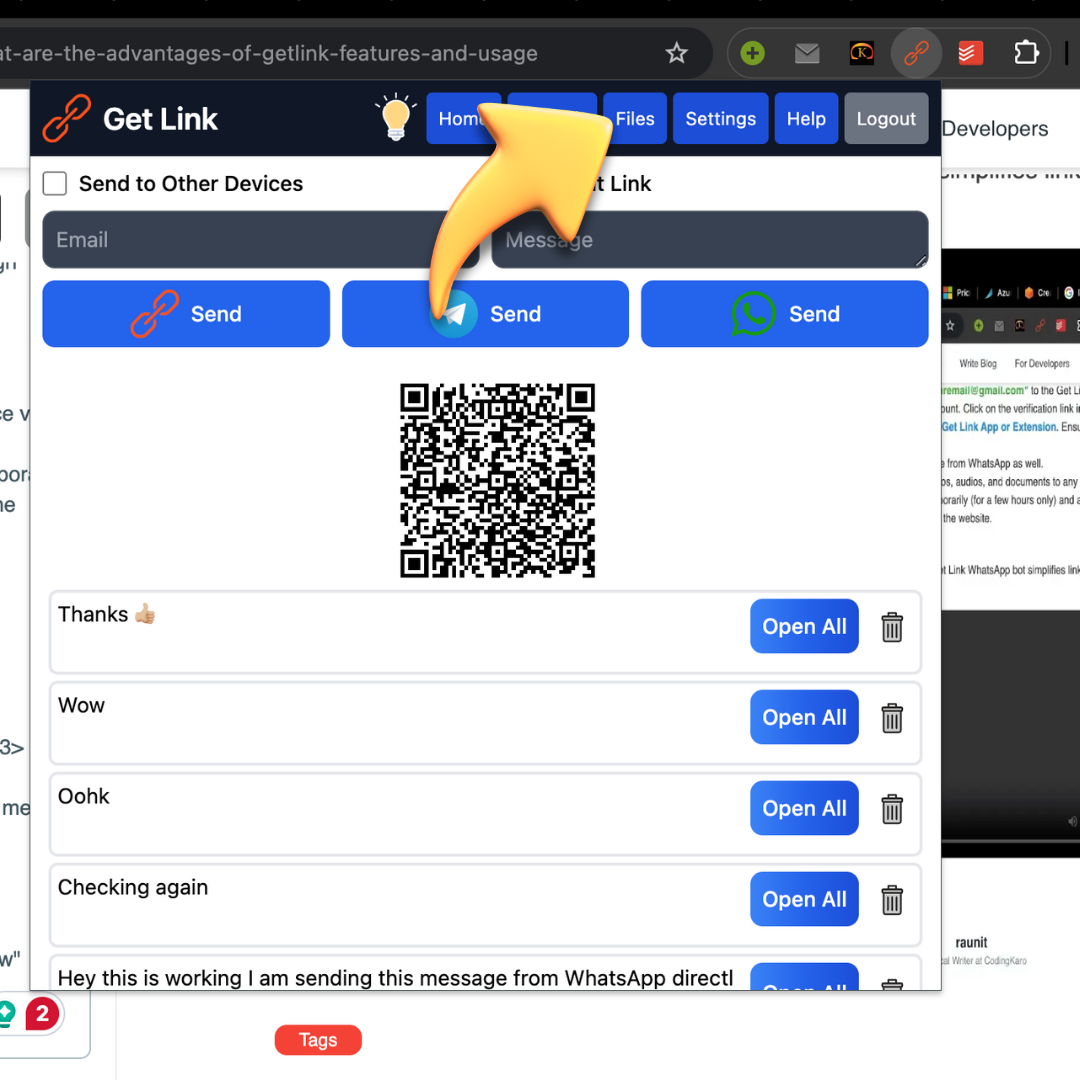Select the Checking again message text

coord(133,887)
